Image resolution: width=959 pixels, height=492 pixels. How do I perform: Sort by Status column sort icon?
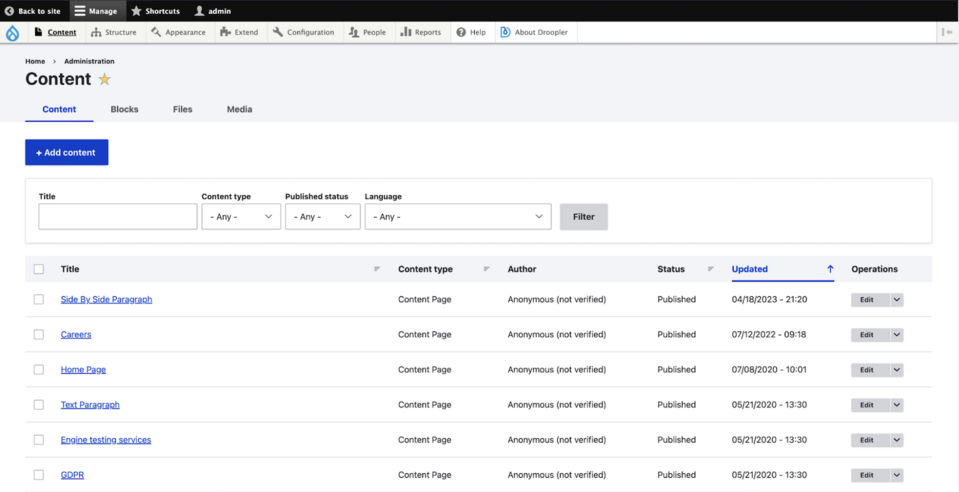pos(711,269)
